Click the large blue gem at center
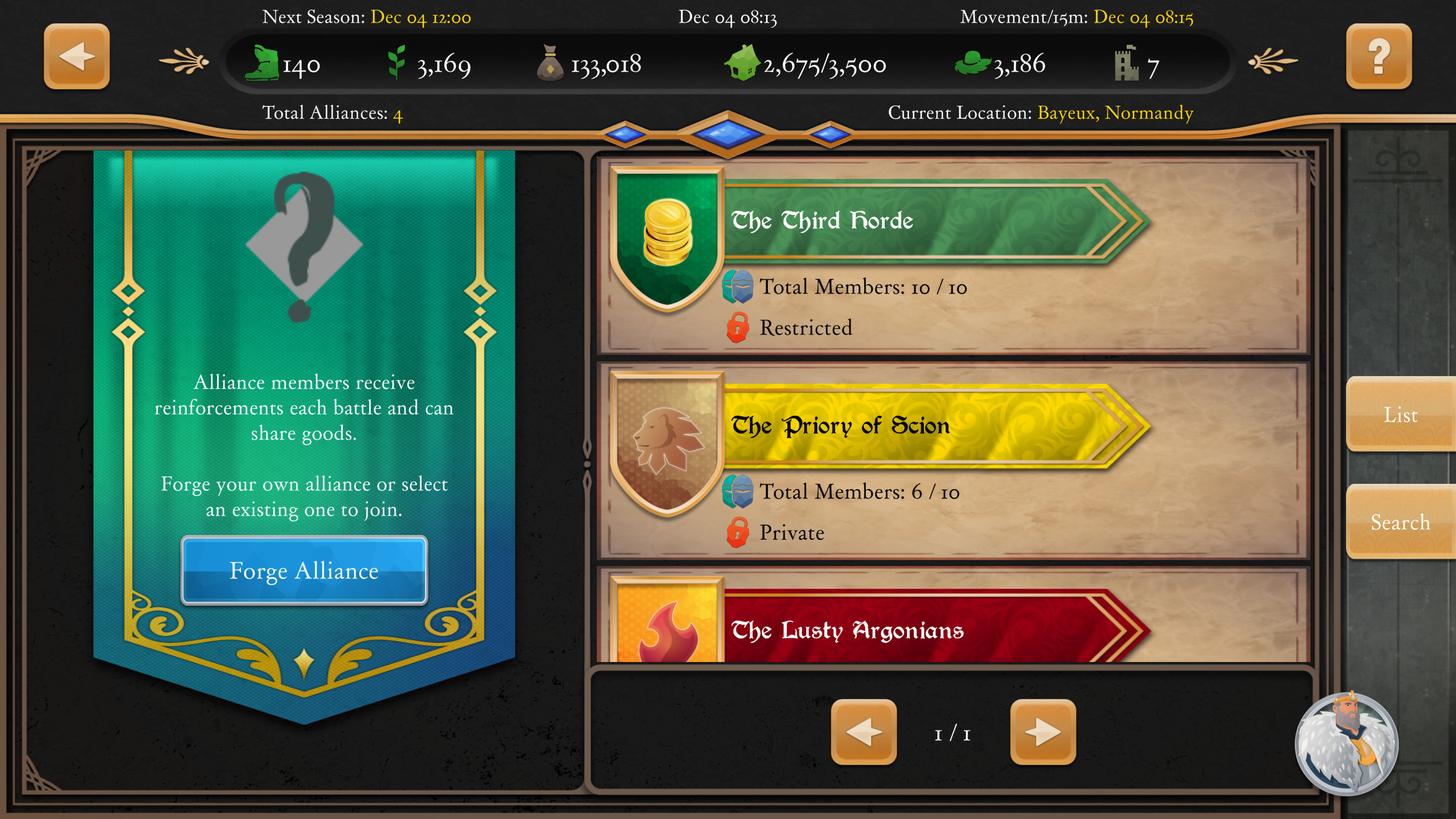Image resolution: width=1456 pixels, height=819 pixels. pos(728,135)
